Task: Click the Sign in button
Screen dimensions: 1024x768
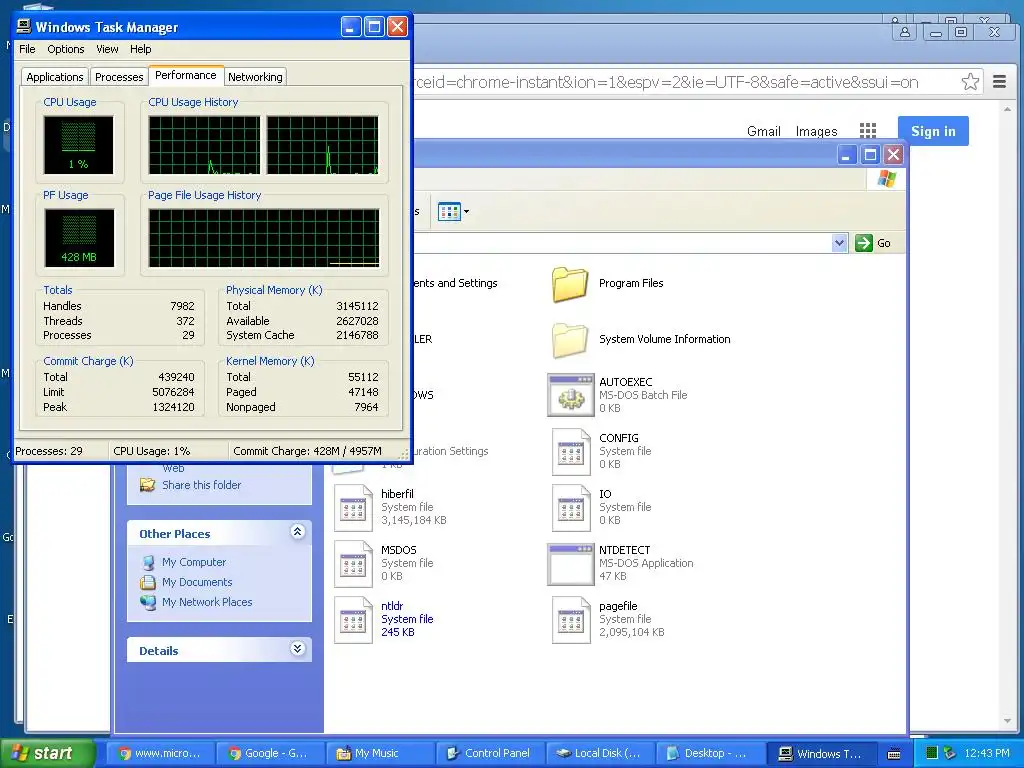Action: click(933, 131)
